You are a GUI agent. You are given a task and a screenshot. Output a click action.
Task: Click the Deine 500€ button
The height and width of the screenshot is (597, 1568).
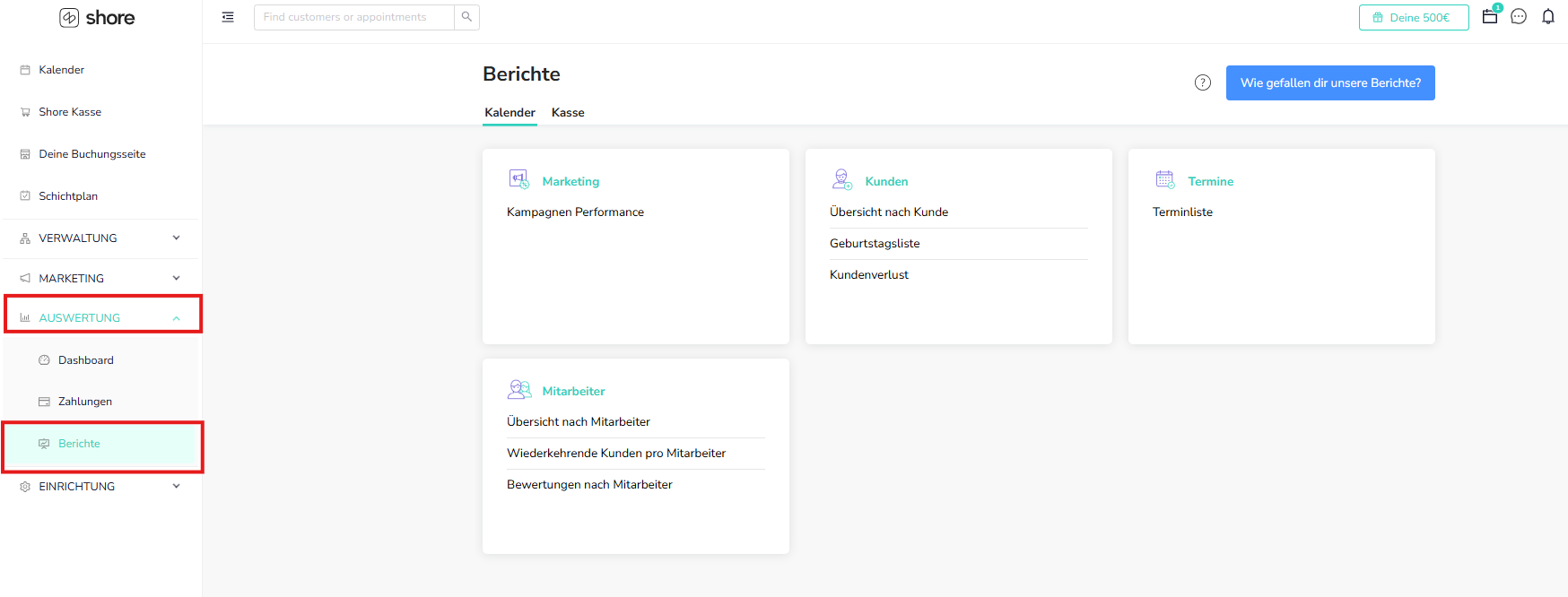pos(1413,18)
